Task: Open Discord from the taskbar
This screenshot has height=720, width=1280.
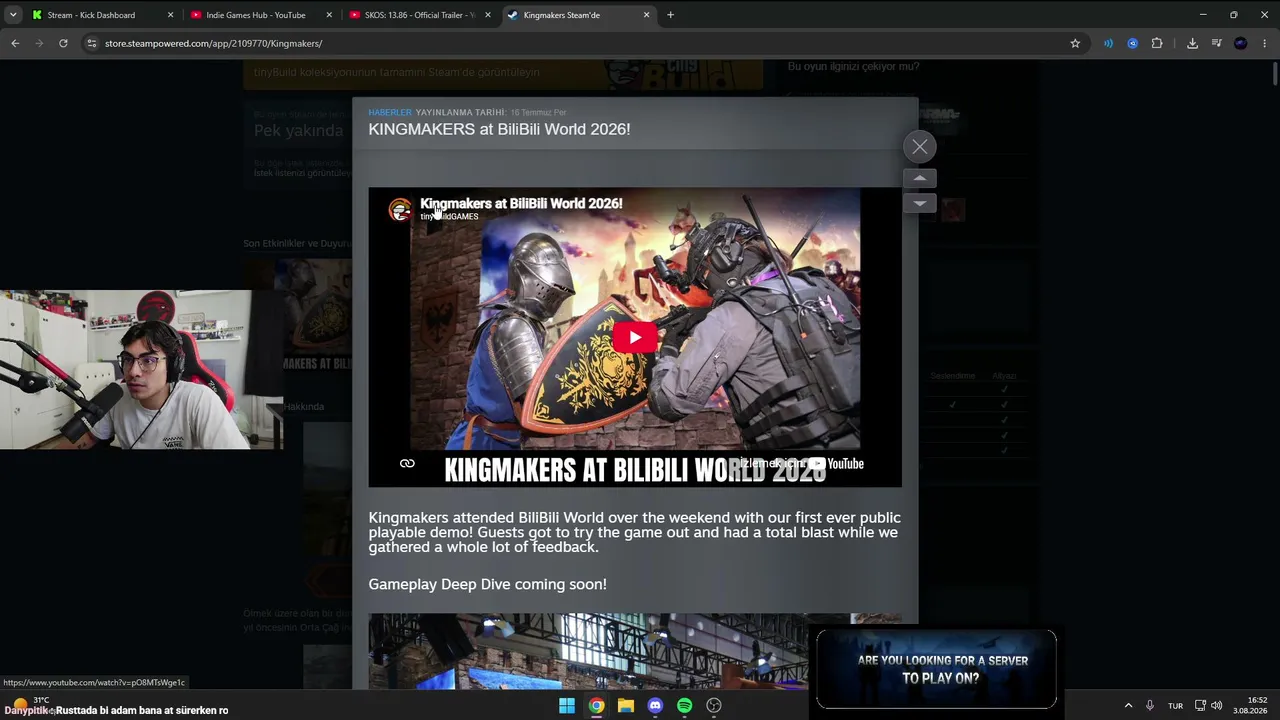Action: coord(655,705)
